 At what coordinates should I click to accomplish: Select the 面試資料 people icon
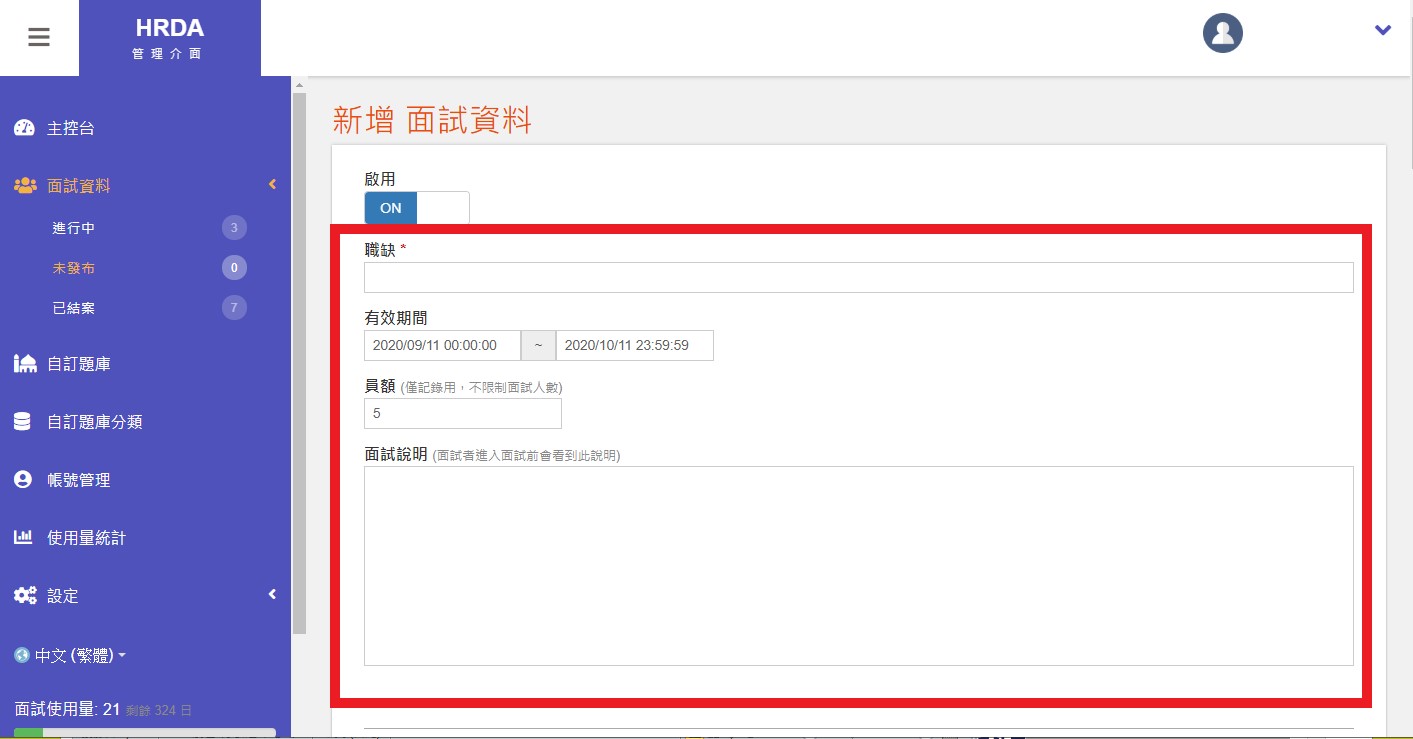[24, 184]
